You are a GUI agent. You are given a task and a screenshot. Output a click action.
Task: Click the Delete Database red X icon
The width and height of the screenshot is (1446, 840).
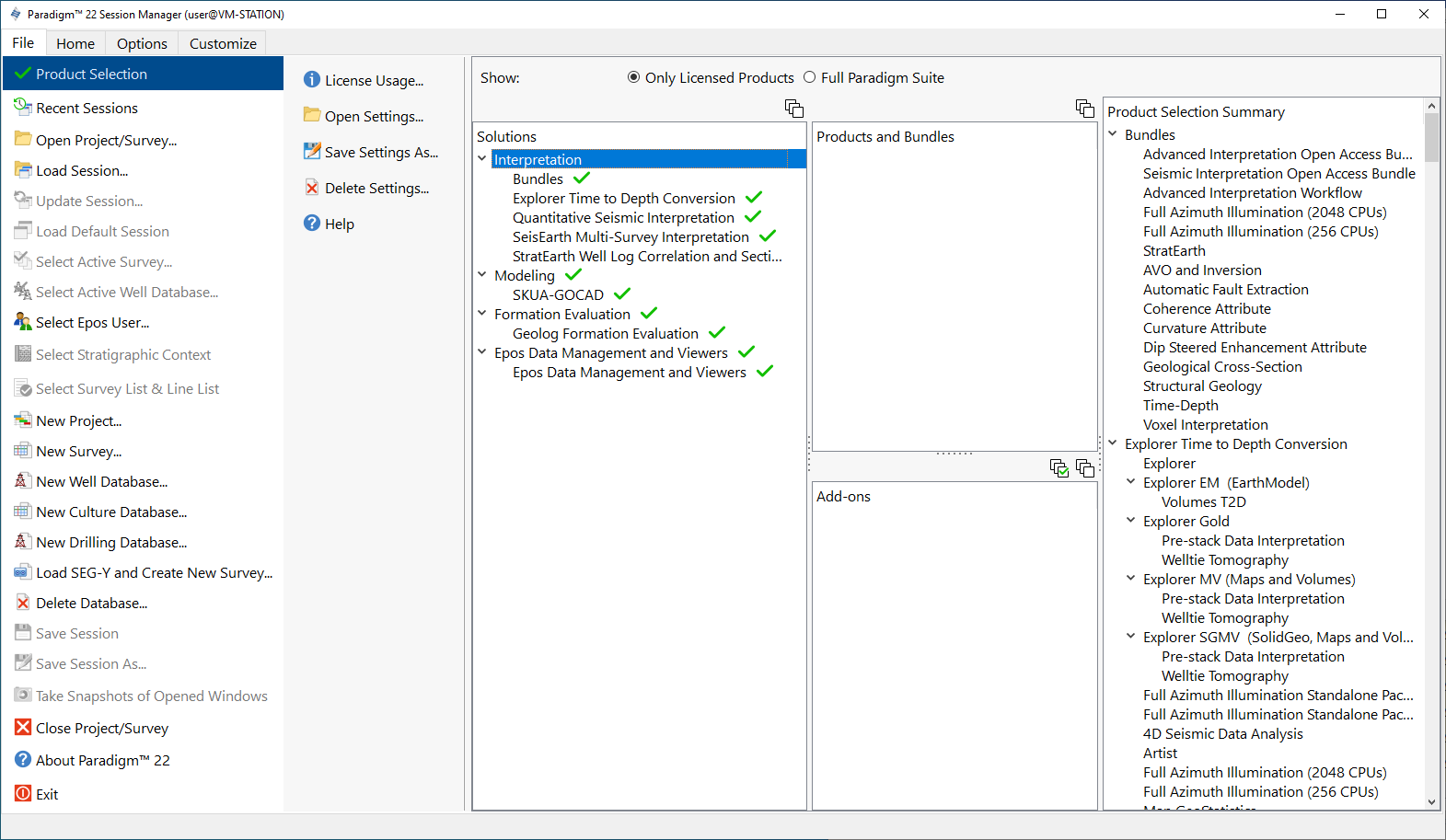pyautogui.click(x=23, y=602)
